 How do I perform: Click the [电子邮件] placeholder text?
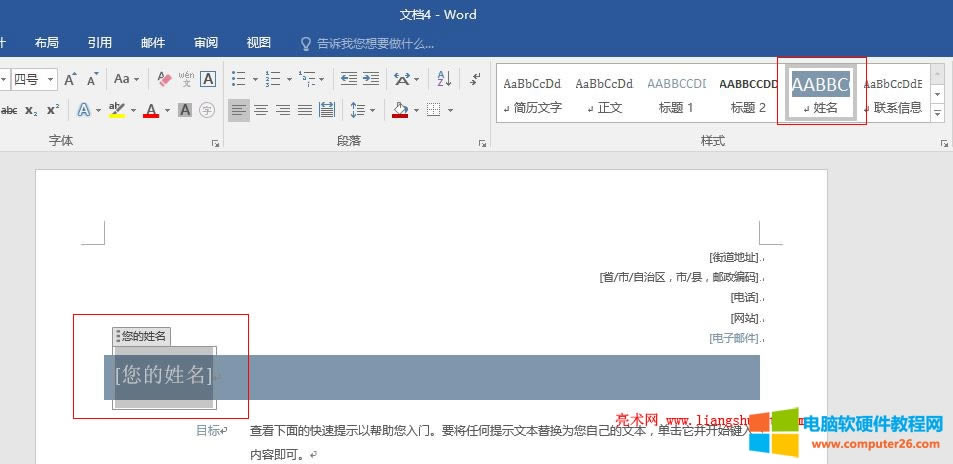pos(733,338)
